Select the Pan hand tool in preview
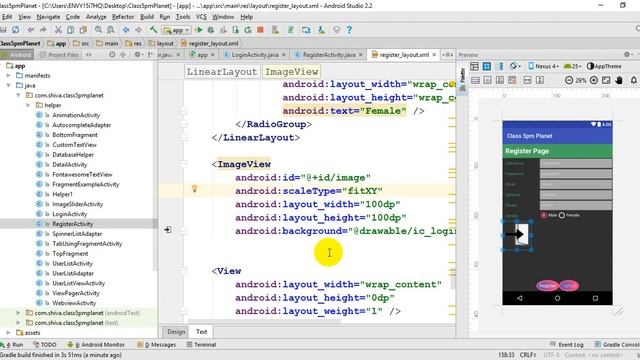This screenshot has width=640, height=360. [619, 80]
